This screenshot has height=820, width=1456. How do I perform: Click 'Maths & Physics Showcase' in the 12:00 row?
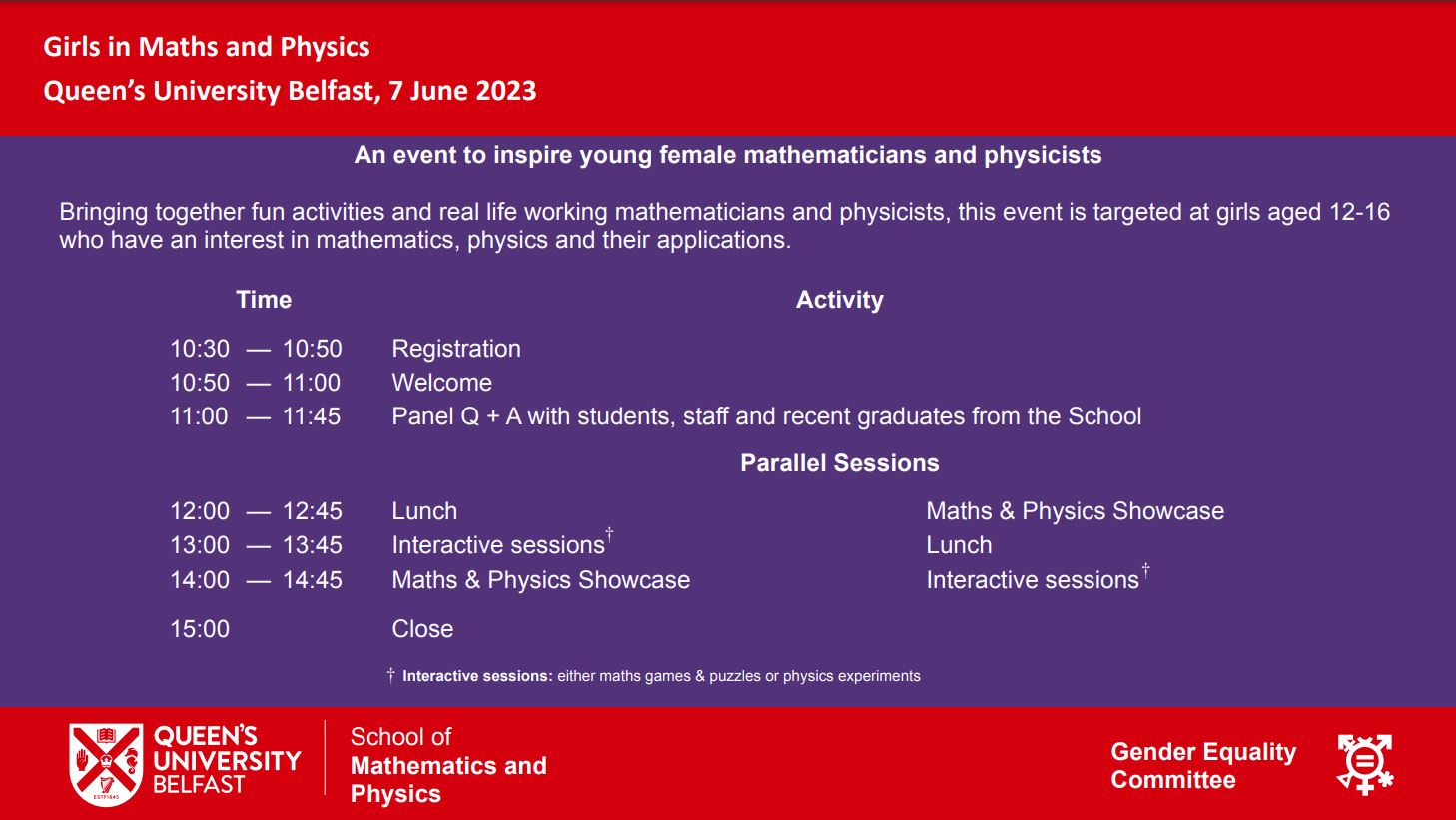click(1075, 511)
